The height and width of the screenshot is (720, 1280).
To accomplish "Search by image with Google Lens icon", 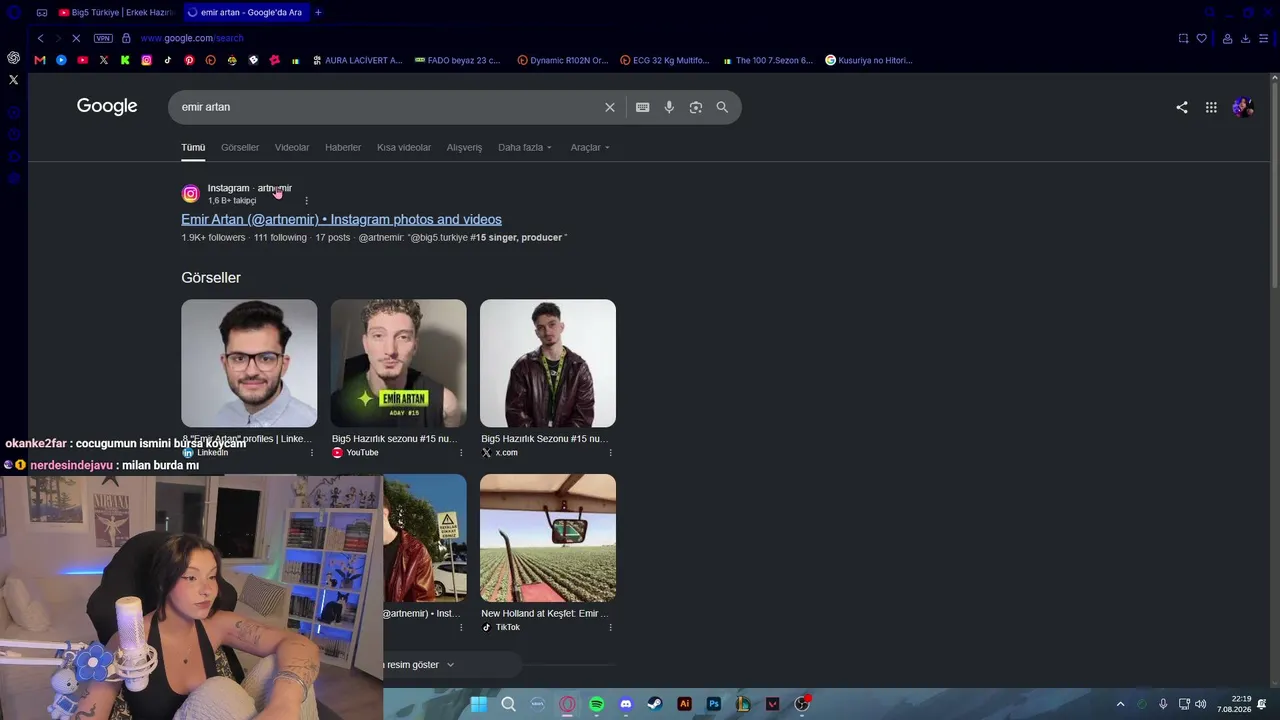I will (696, 107).
